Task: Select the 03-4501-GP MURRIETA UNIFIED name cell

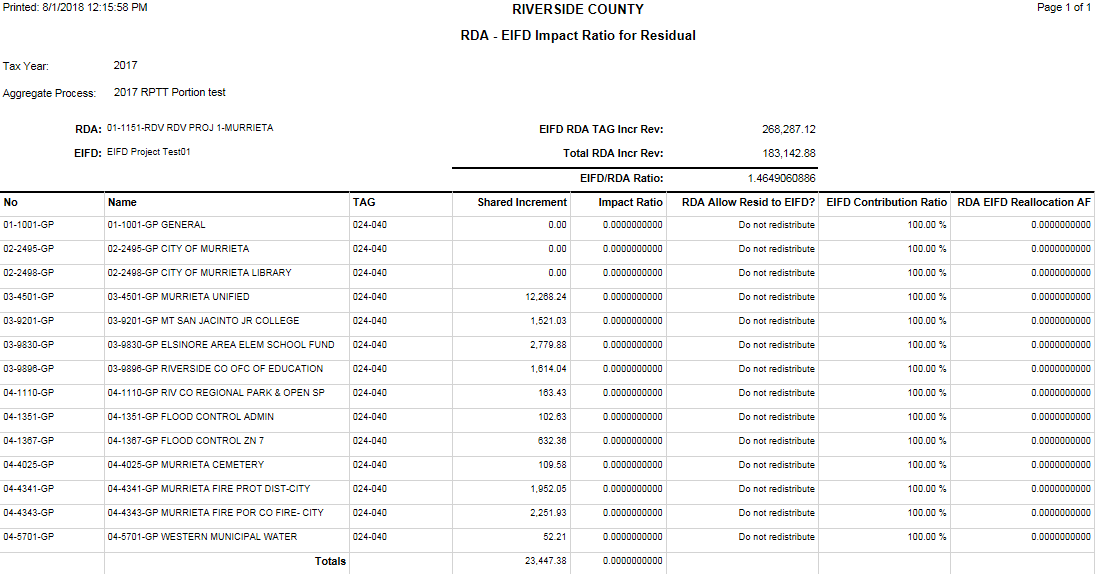Action: (178, 297)
